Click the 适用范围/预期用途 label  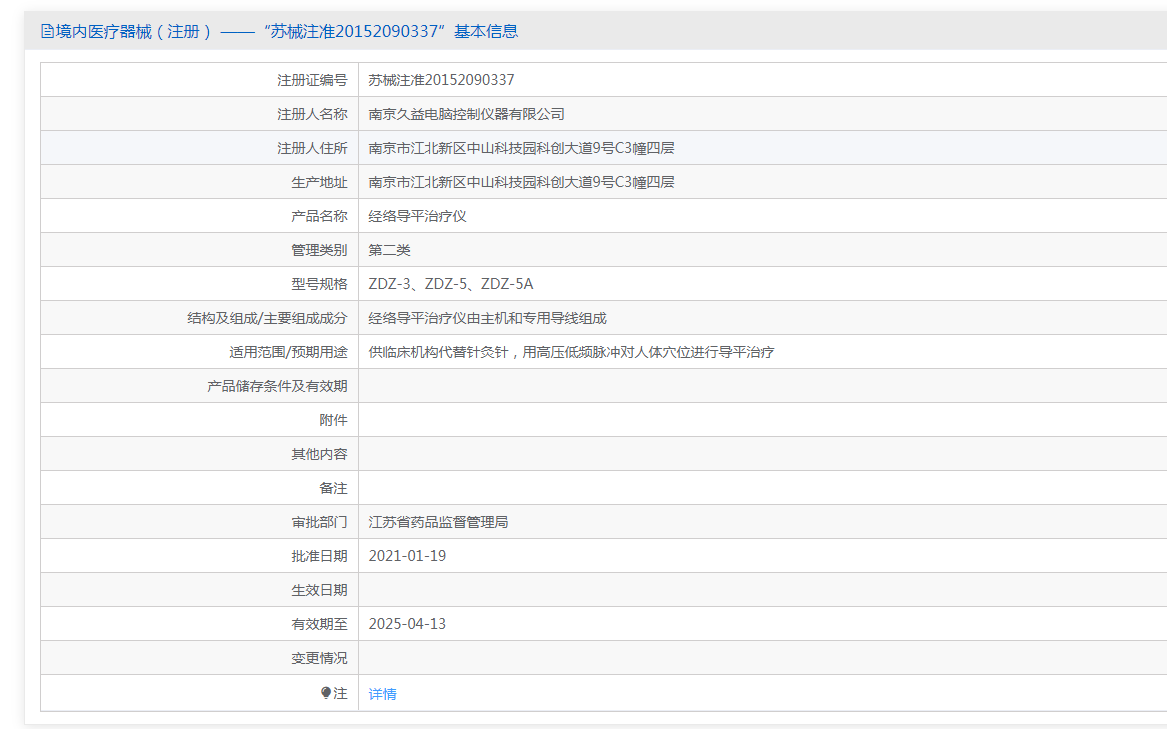click(x=288, y=352)
